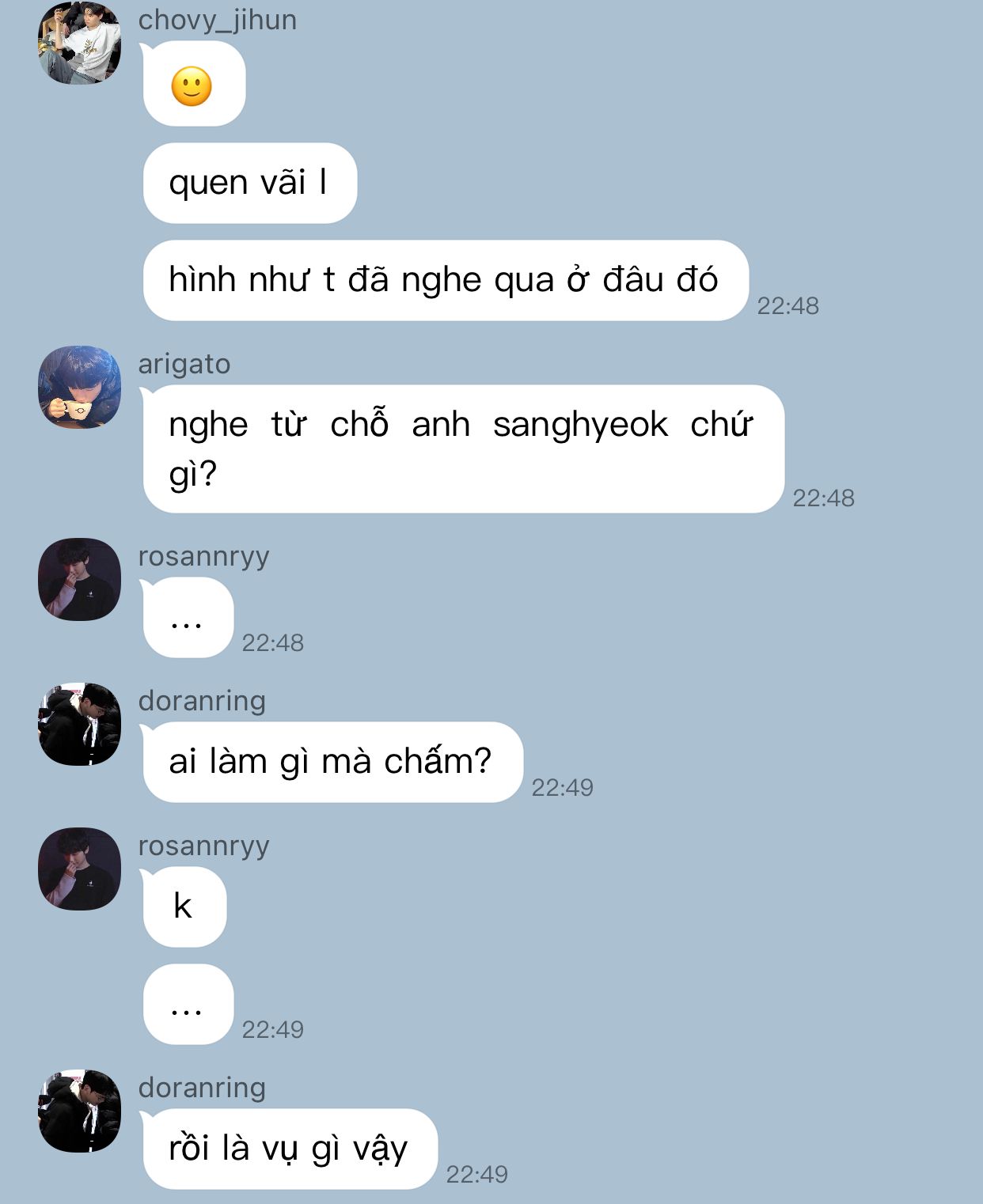
Task: Open first rosannryy avatar above the dots message
Action: pos(80,579)
